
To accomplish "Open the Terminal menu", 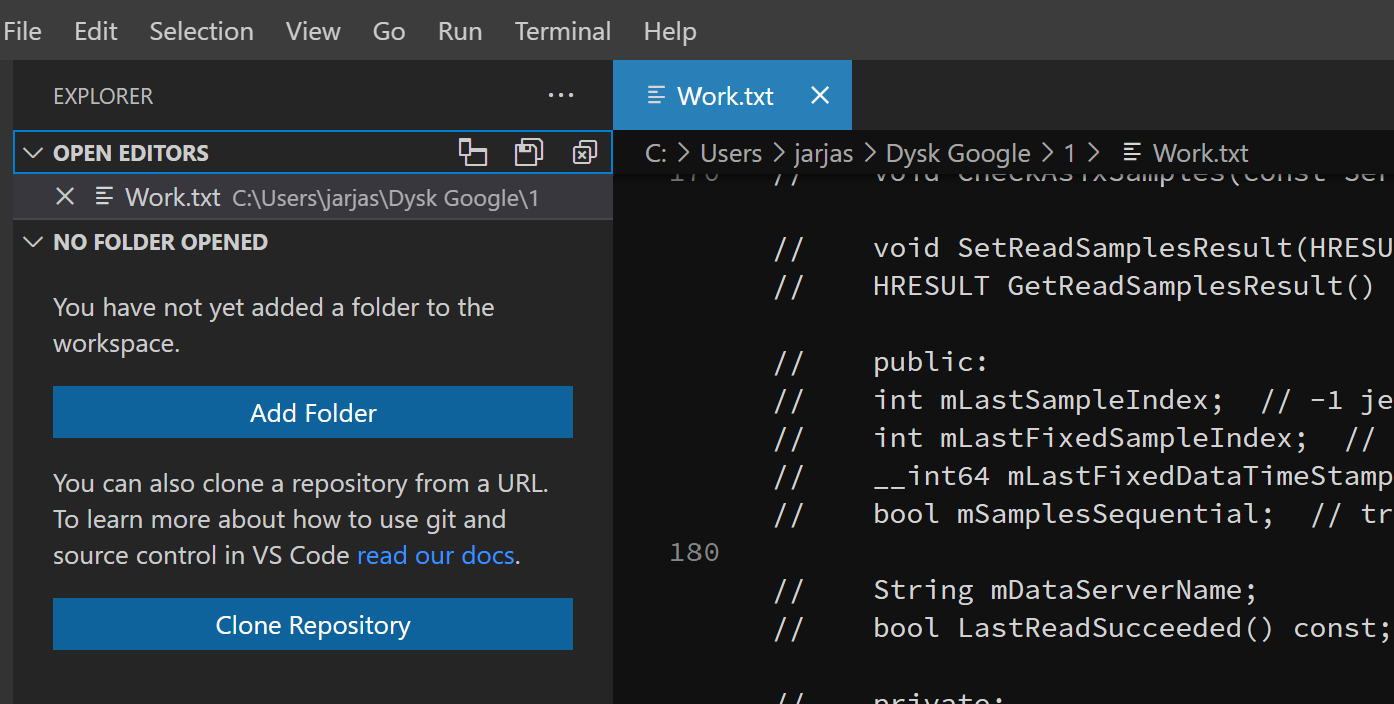I will tap(562, 31).
